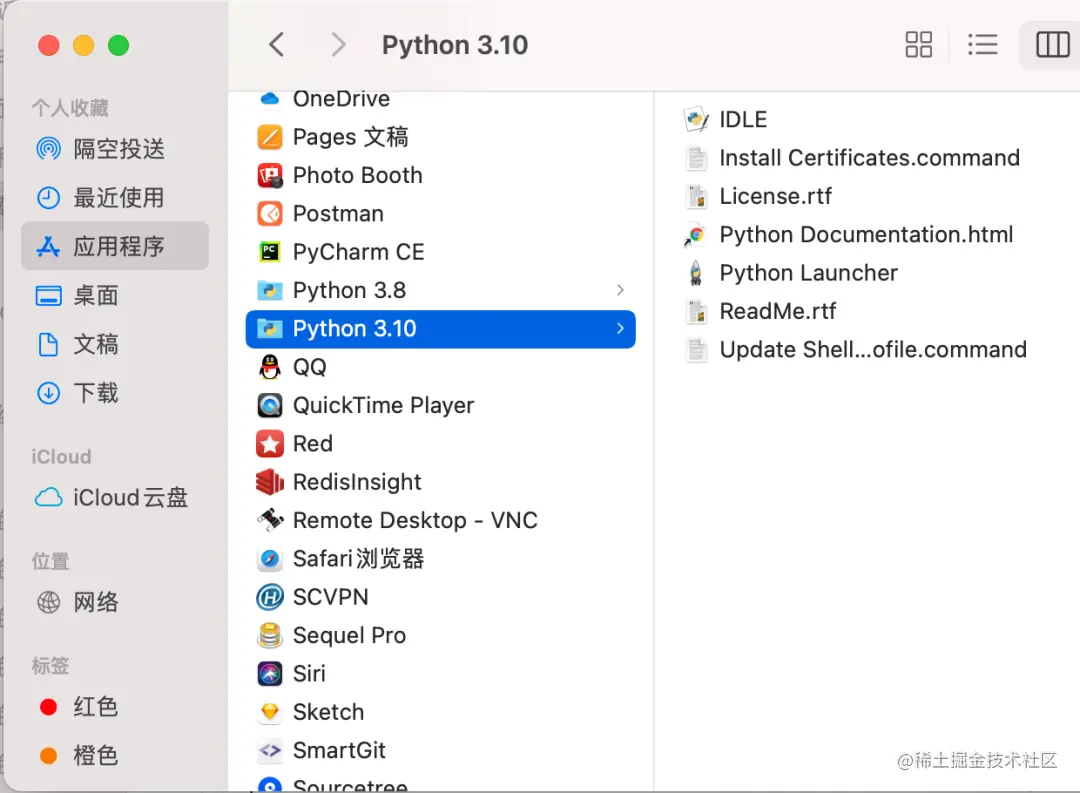This screenshot has height=793, width=1080.
Task: Switch to list view
Action: (983, 45)
